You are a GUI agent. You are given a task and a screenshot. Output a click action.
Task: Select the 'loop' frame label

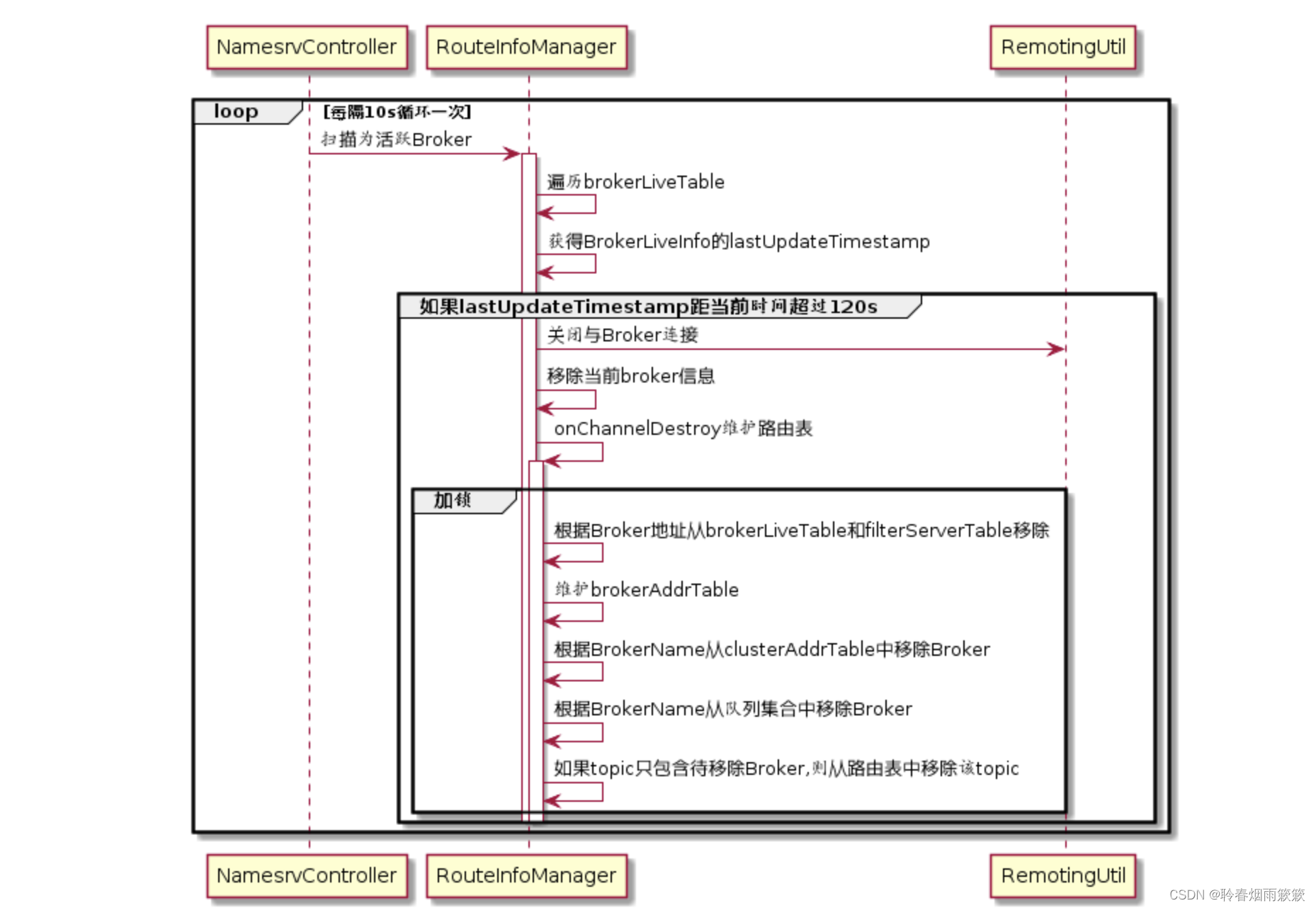tap(247, 112)
